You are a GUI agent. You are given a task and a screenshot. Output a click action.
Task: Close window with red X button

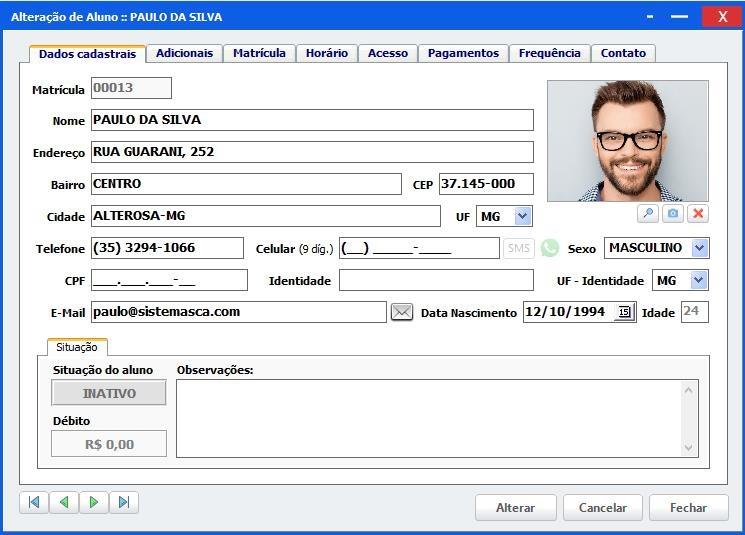point(722,17)
